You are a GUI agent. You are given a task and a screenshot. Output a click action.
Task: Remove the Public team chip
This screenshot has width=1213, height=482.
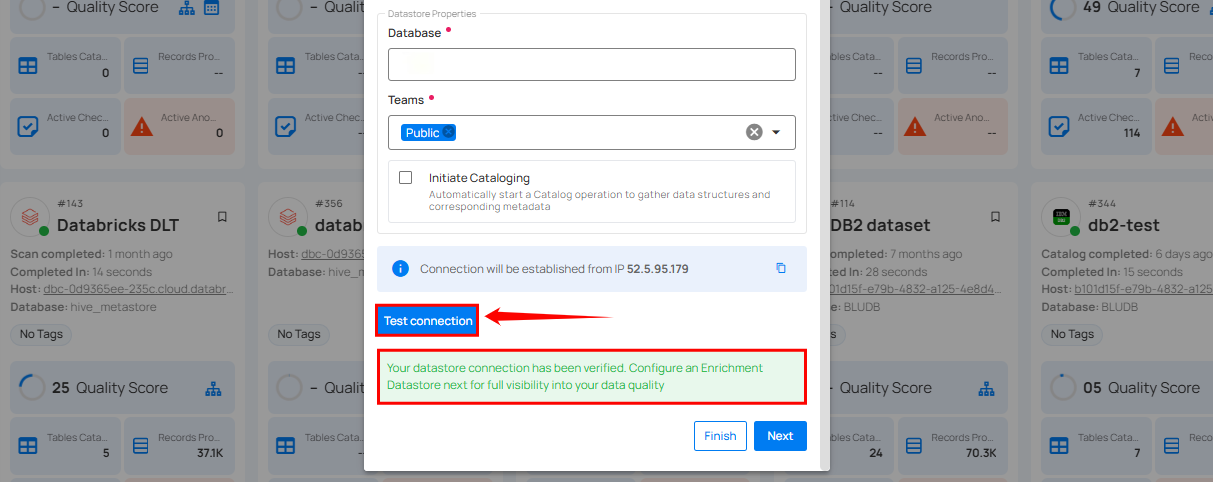(449, 133)
